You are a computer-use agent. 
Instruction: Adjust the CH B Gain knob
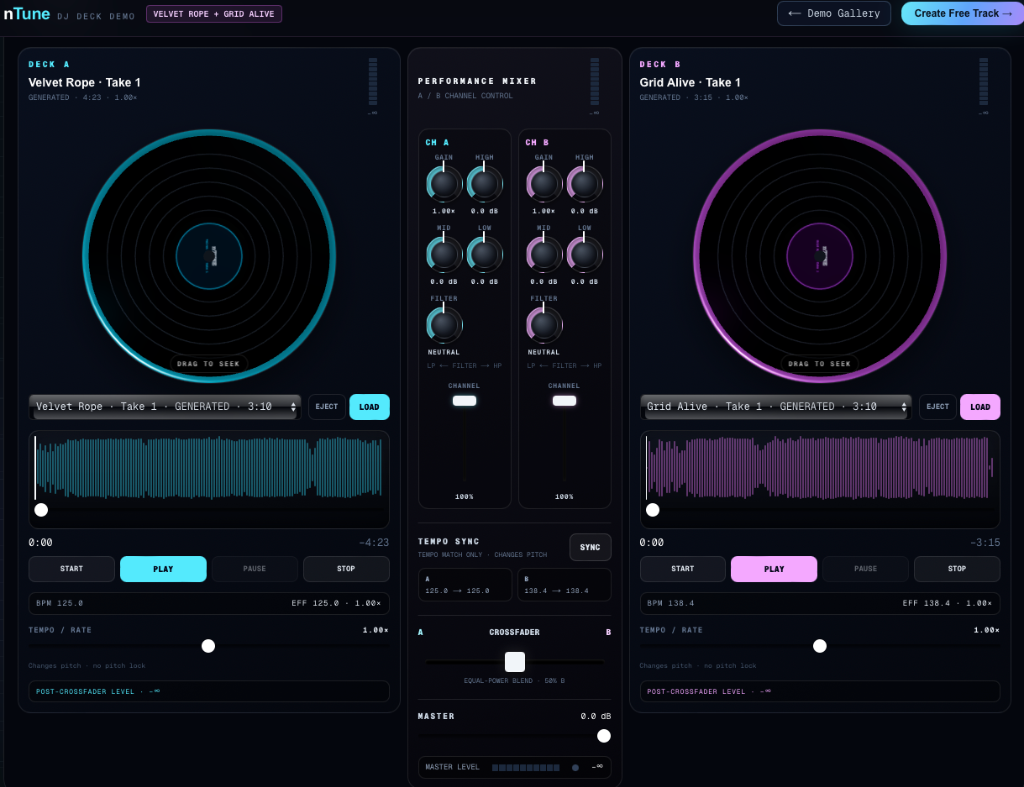[x=544, y=184]
